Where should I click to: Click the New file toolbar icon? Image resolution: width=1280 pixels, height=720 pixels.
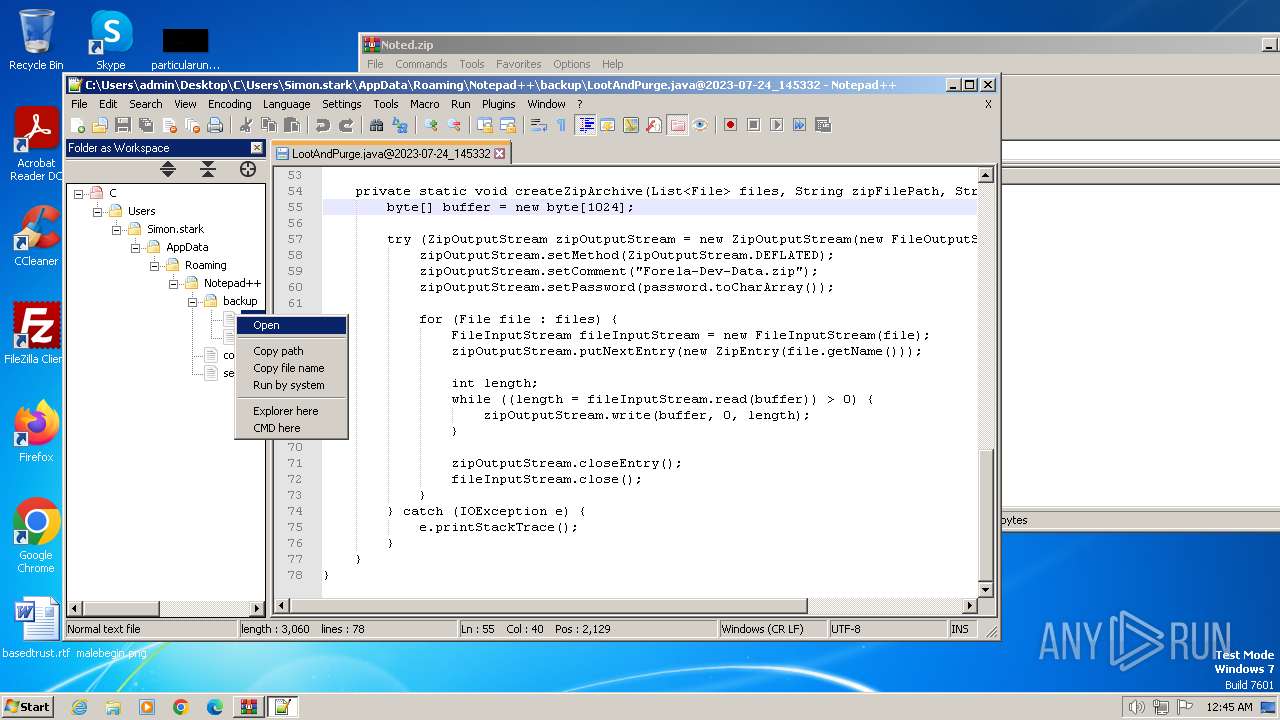click(78, 125)
